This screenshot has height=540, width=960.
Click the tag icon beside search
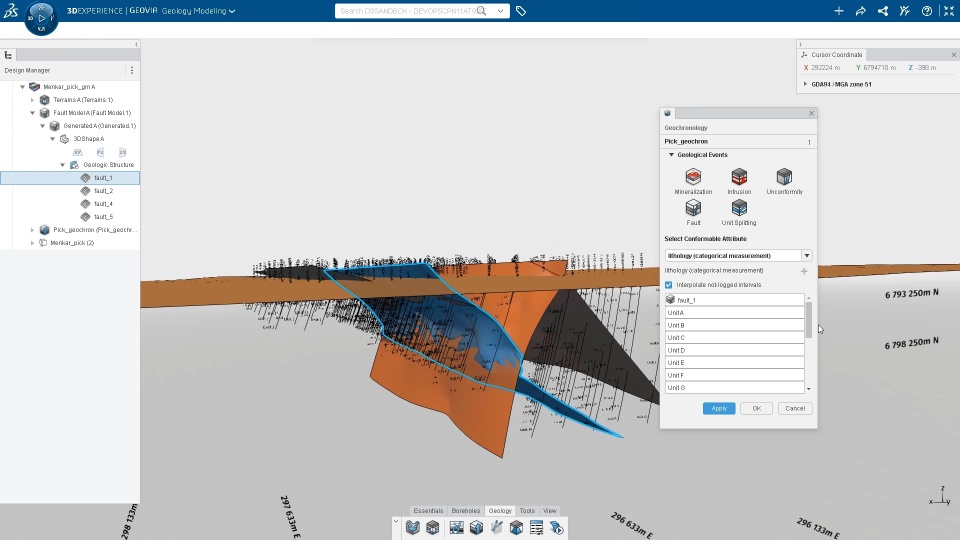click(x=521, y=11)
